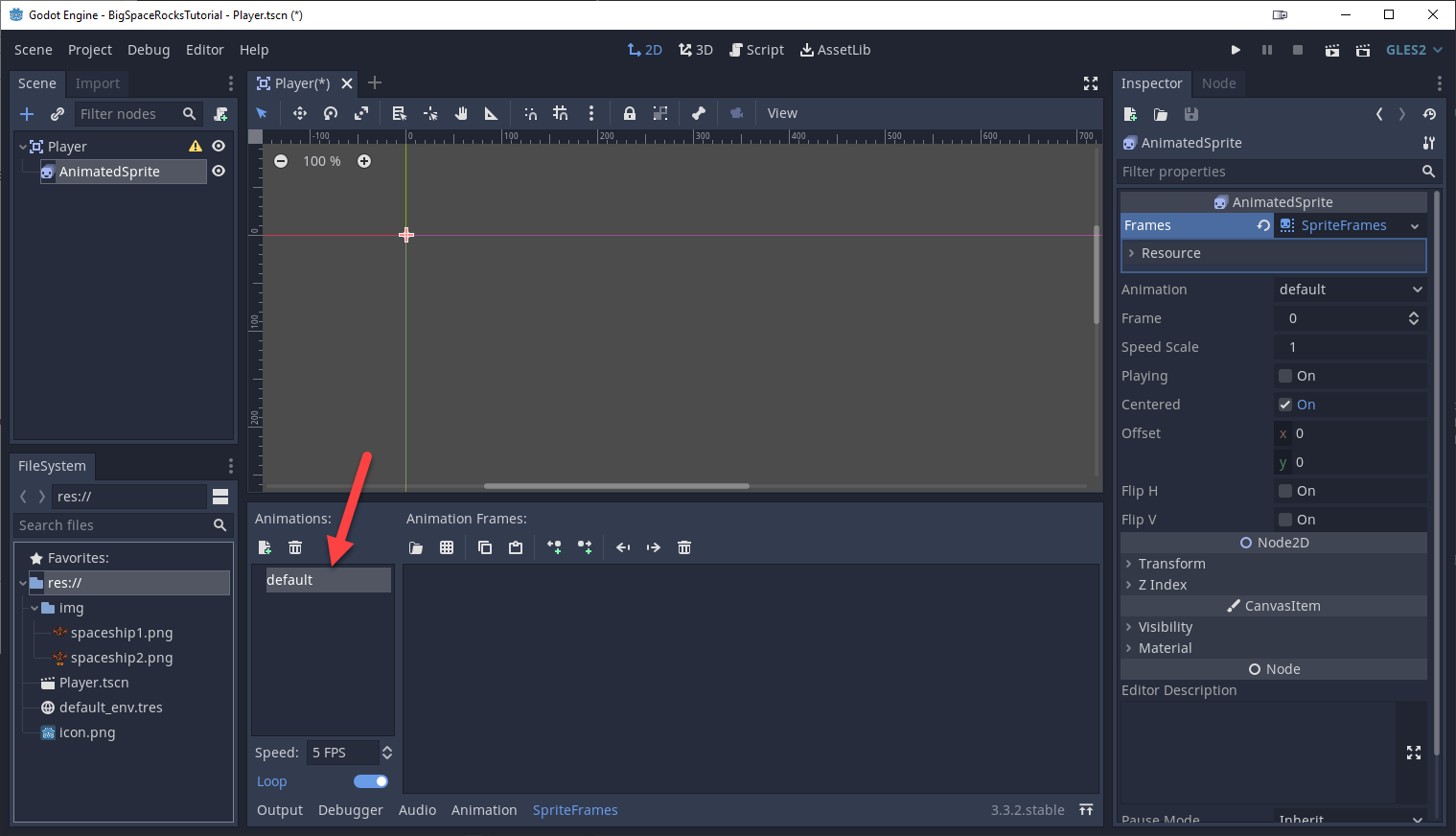Image resolution: width=1456 pixels, height=836 pixels.
Task: Collapse the img folder in FileSystem
Action: [35, 608]
